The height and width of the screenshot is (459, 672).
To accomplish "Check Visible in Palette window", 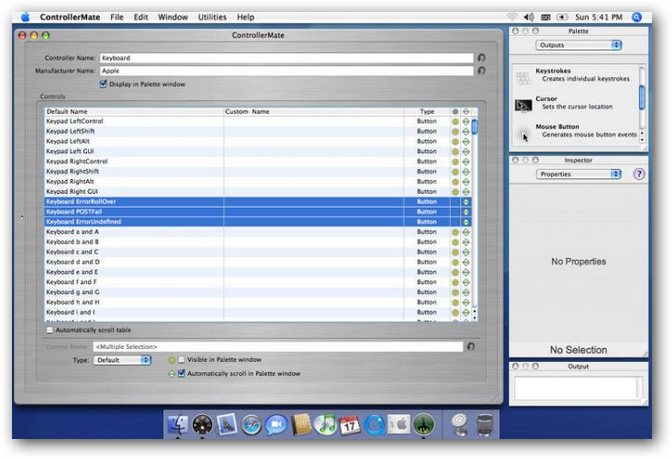I will pos(182,360).
